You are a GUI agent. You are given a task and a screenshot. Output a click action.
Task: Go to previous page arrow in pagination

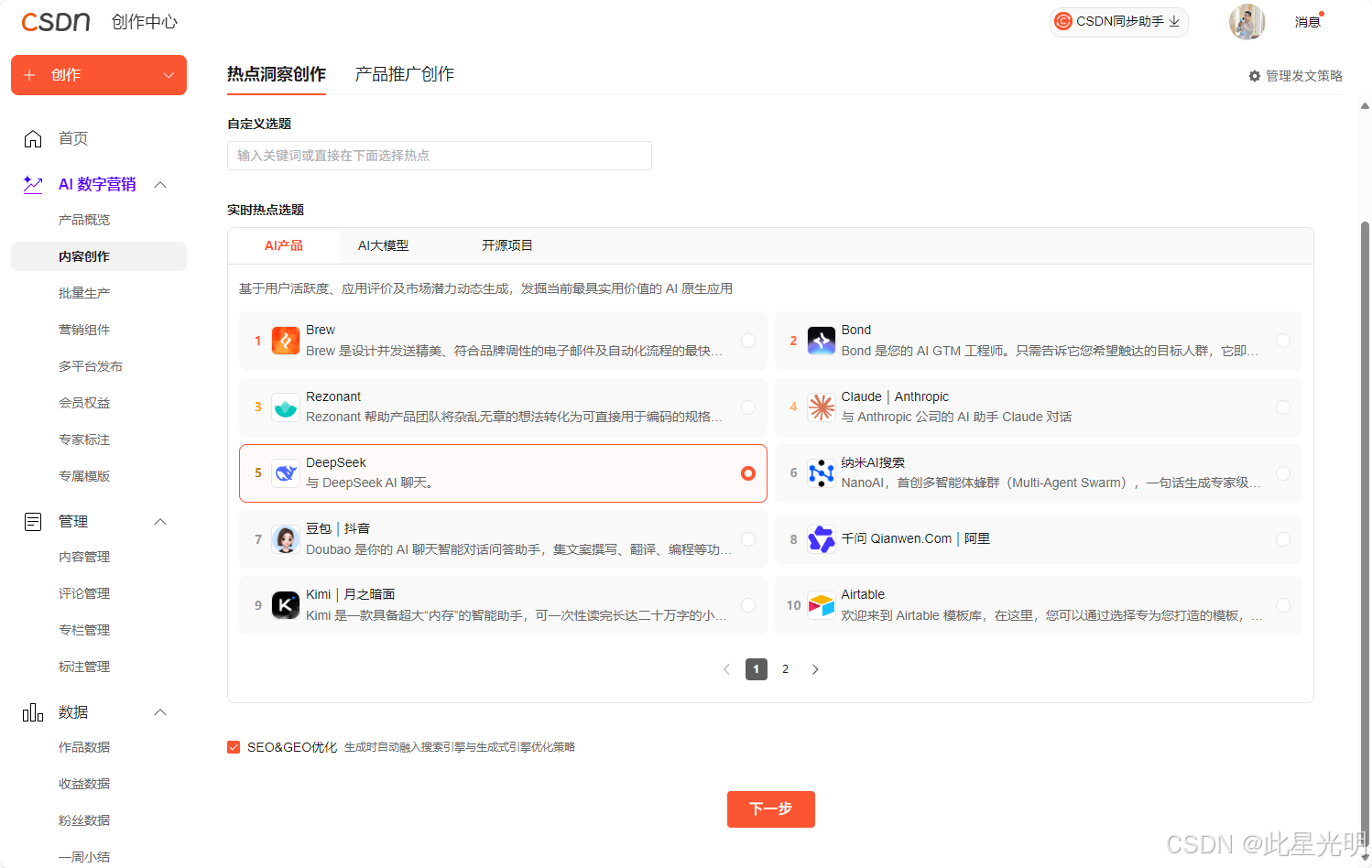pos(726,669)
